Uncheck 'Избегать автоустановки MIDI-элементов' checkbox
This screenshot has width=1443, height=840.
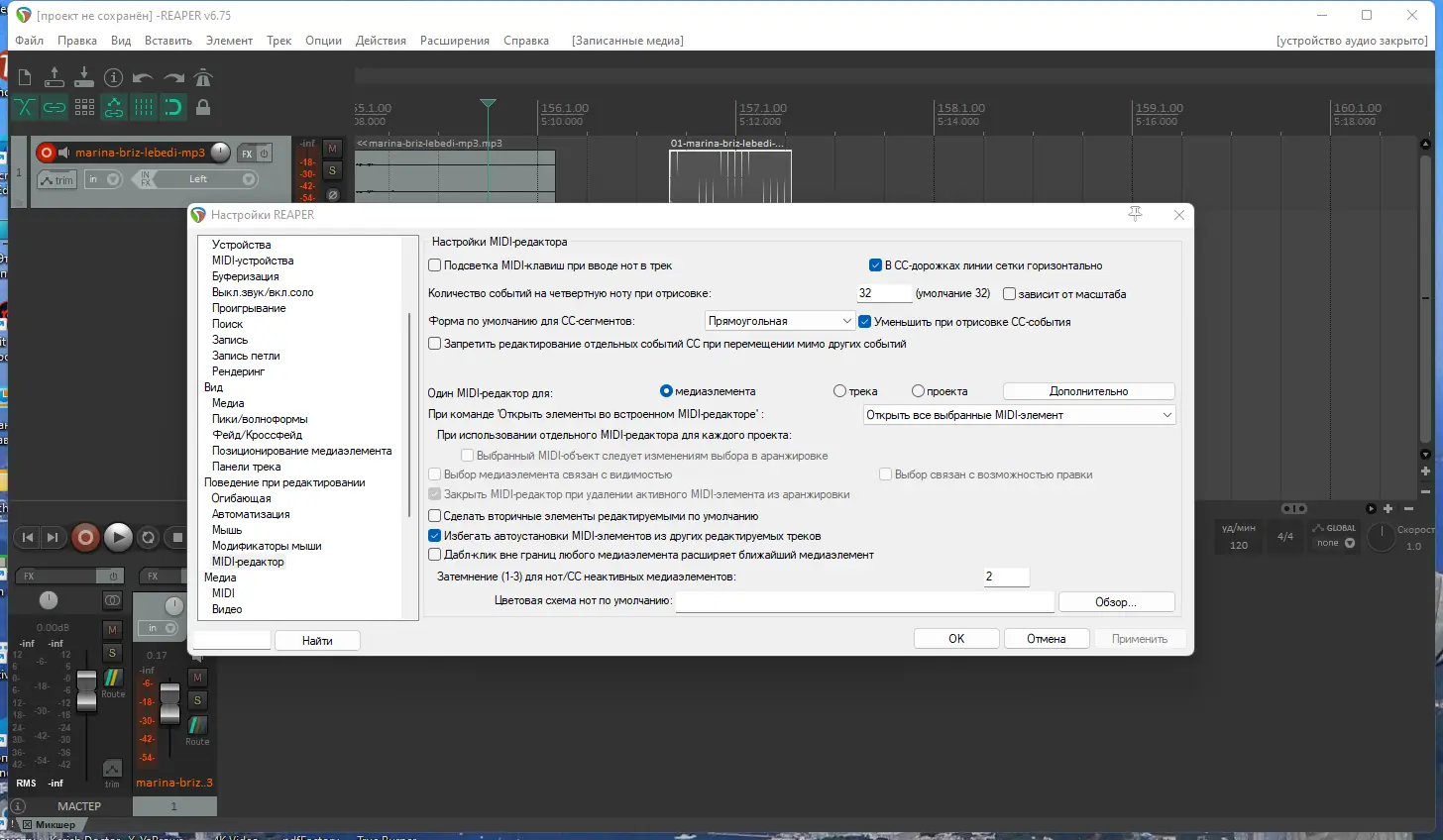pyautogui.click(x=434, y=536)
